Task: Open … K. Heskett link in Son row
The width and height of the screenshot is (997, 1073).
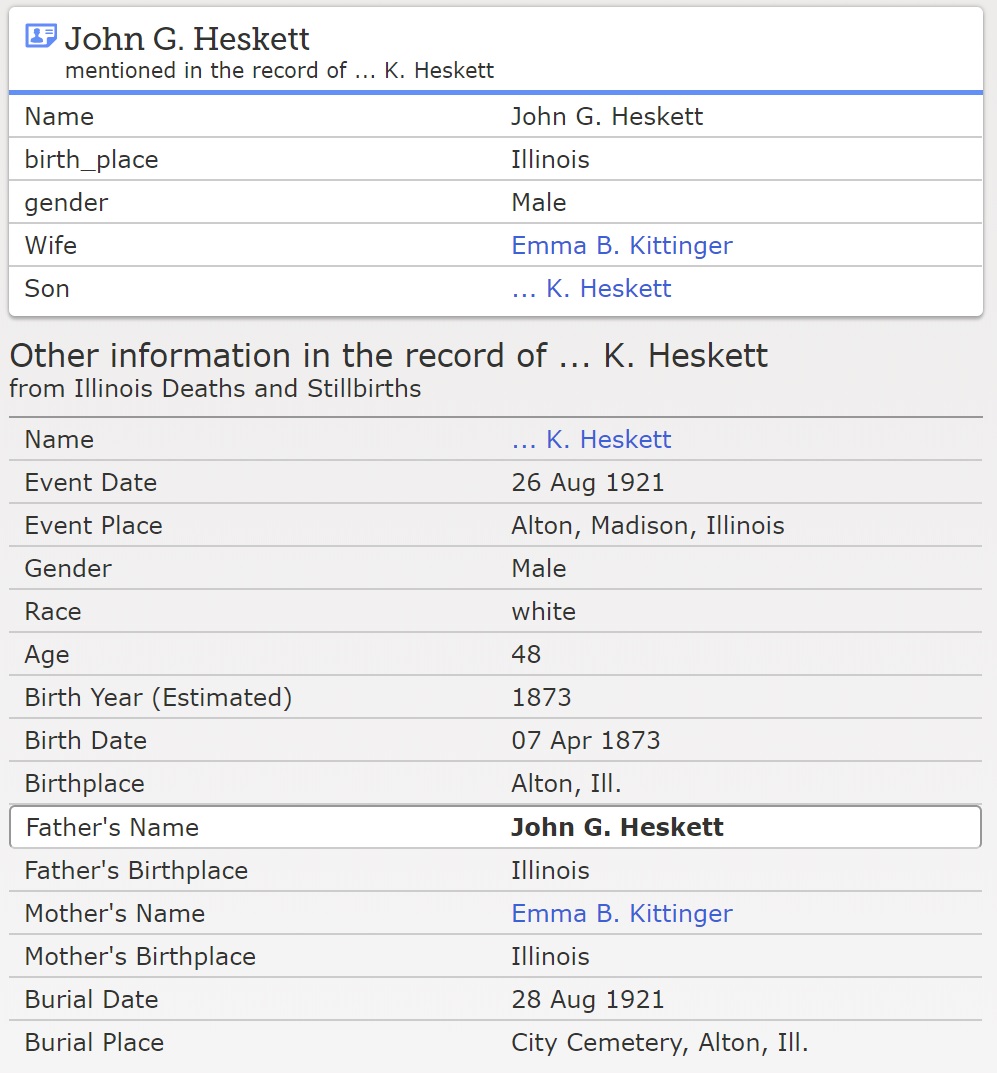Action: [591, 288]
